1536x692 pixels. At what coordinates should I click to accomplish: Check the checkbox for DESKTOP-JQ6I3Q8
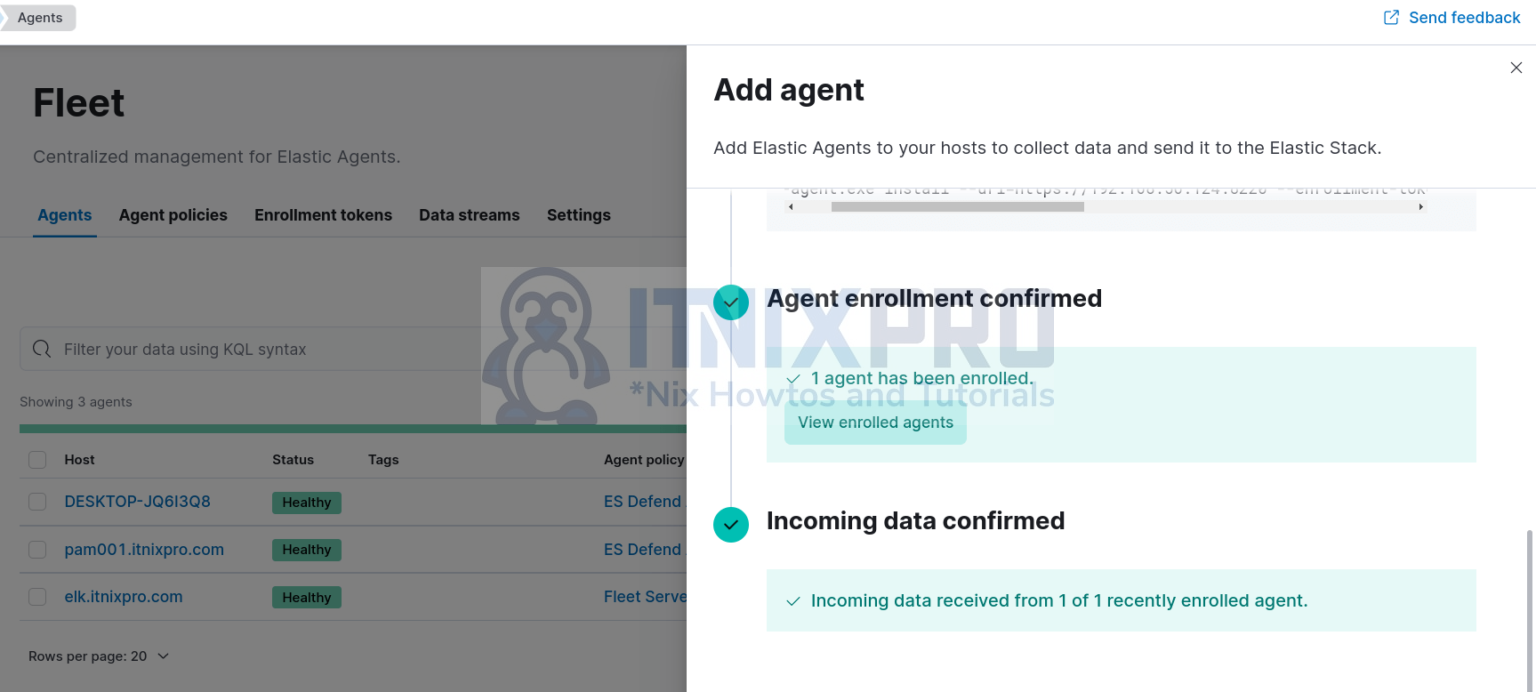(x=37, y=501)
